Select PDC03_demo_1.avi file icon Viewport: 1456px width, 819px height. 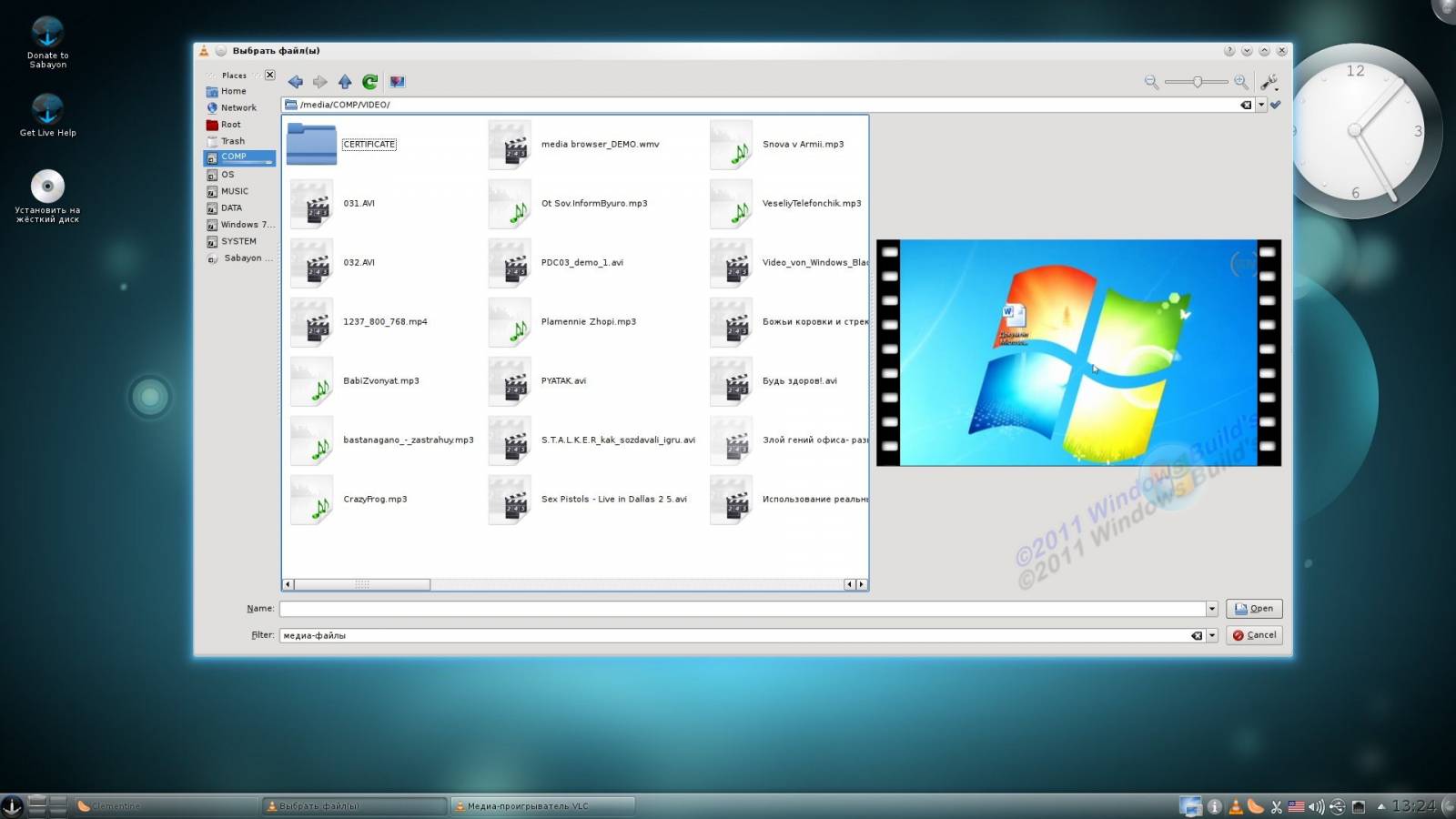point(510,262)
